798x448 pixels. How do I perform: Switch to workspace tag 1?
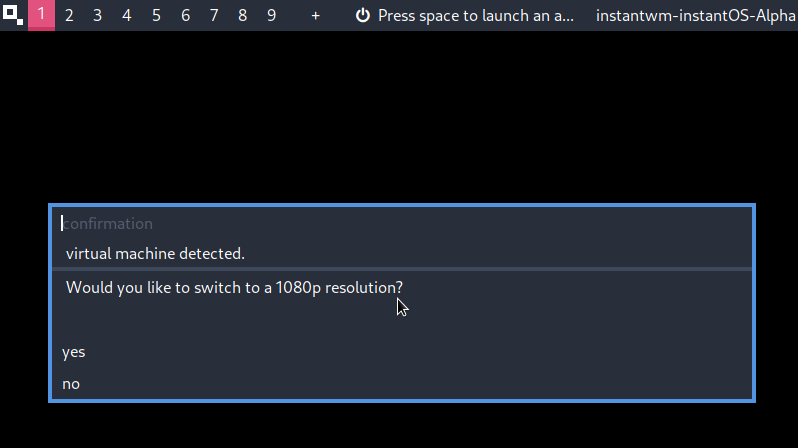(x=41, y=16)
